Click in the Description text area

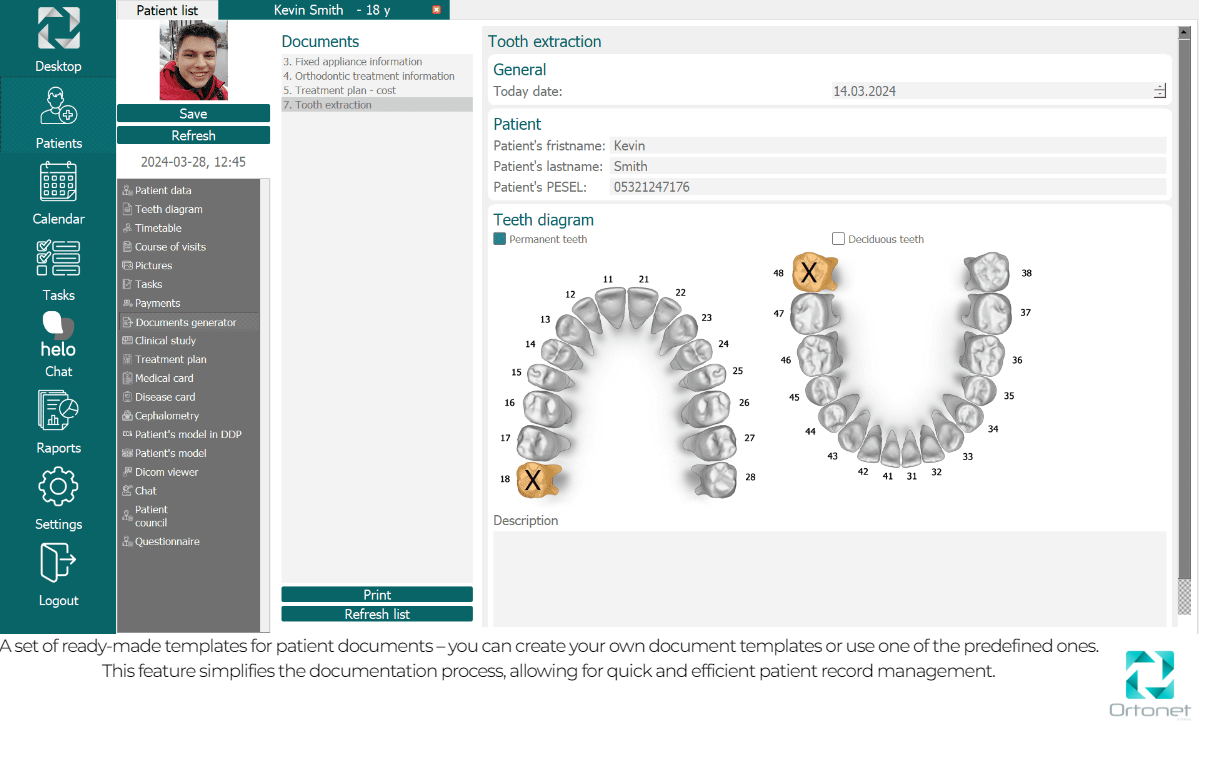829,578
